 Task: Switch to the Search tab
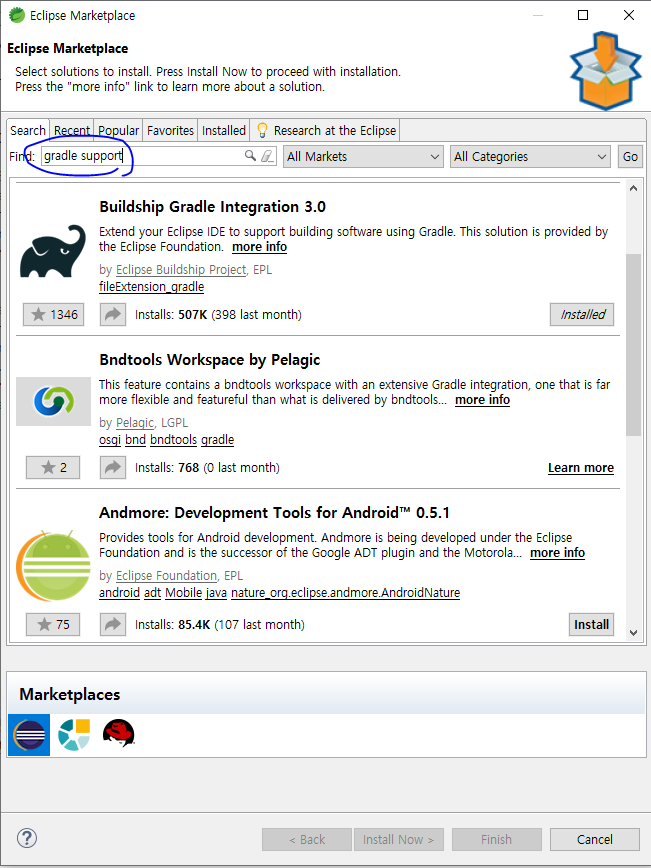pos(28,131)
